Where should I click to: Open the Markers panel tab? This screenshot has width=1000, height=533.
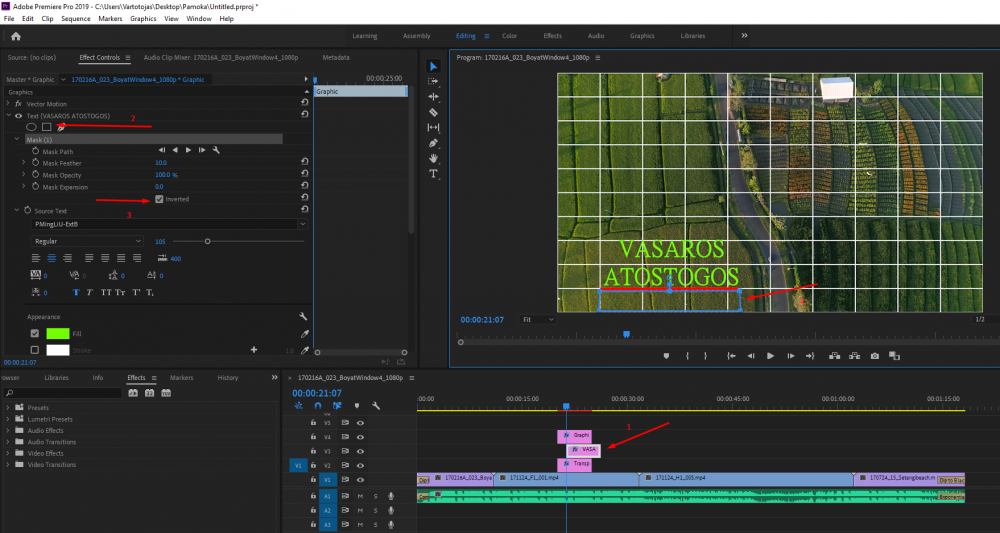click(x=181, y=377)
